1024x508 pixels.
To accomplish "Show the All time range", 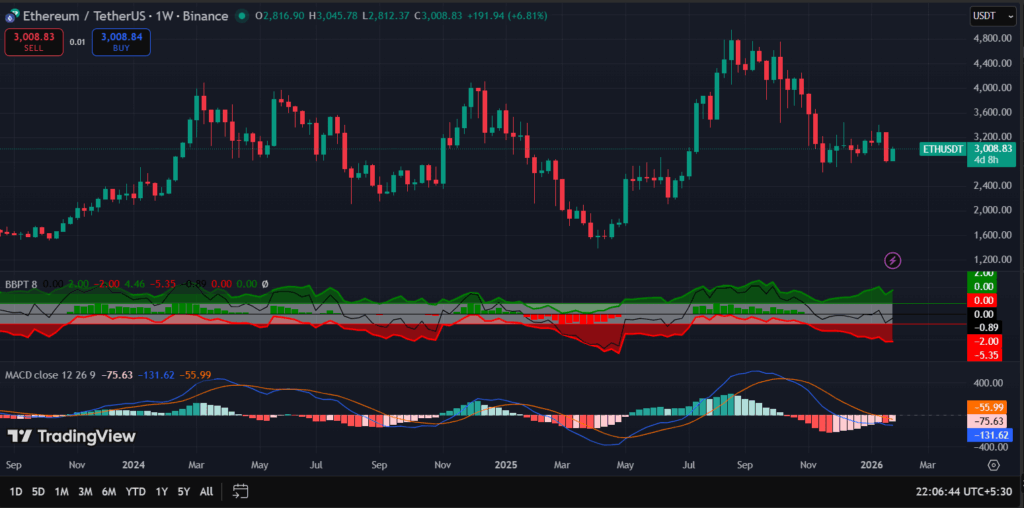I will 206,491.
